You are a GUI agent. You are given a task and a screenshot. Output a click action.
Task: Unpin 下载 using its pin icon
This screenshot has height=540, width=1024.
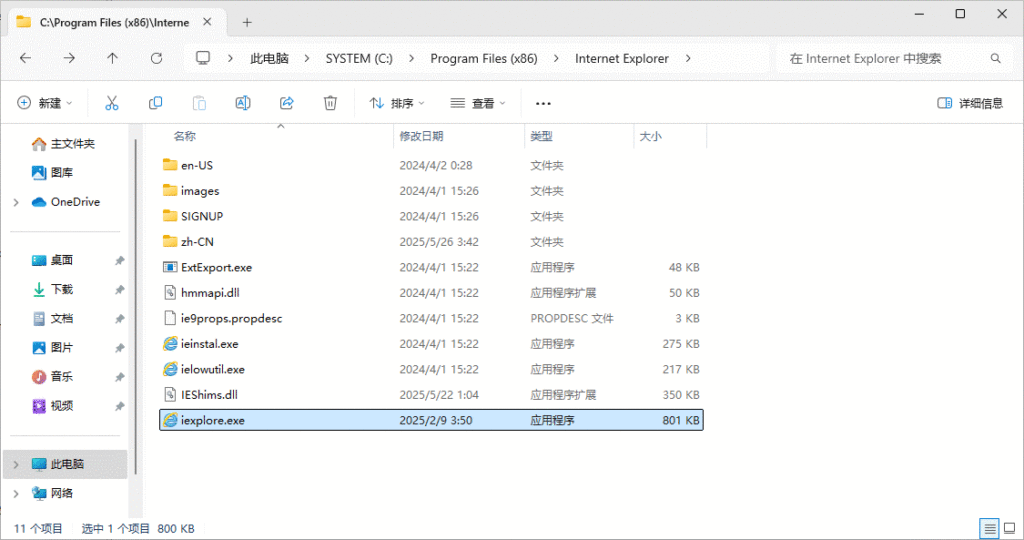[x=120, y=289]
